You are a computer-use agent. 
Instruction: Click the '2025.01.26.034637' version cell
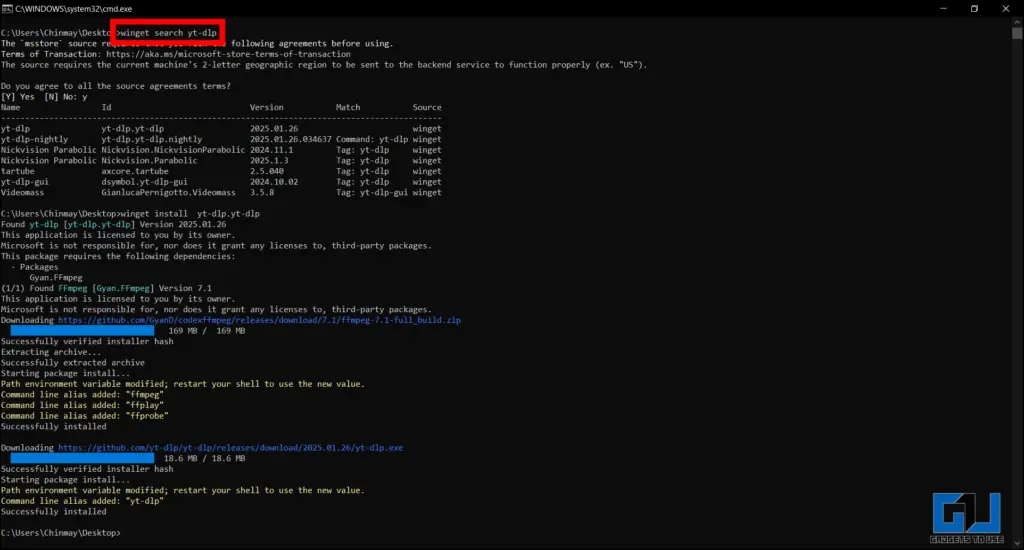[x=291, y=139]
